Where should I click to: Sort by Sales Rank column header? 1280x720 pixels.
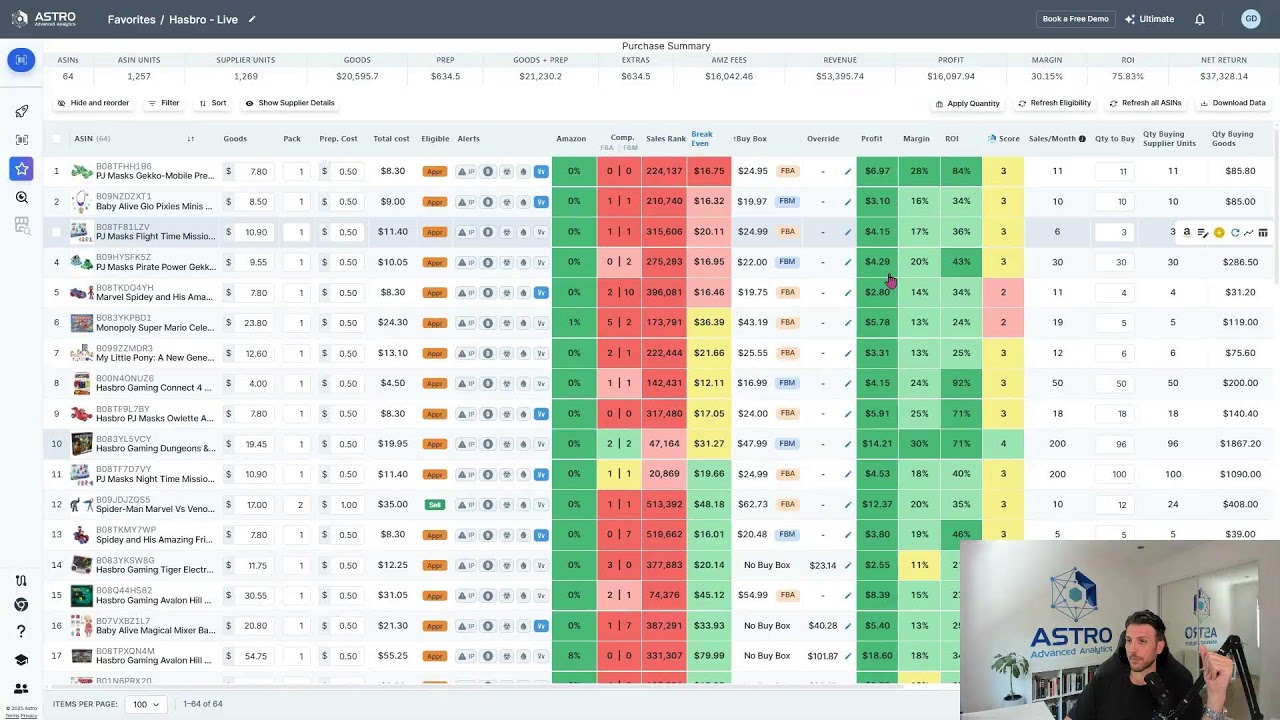pyautogui.click(x=666, y=139)
